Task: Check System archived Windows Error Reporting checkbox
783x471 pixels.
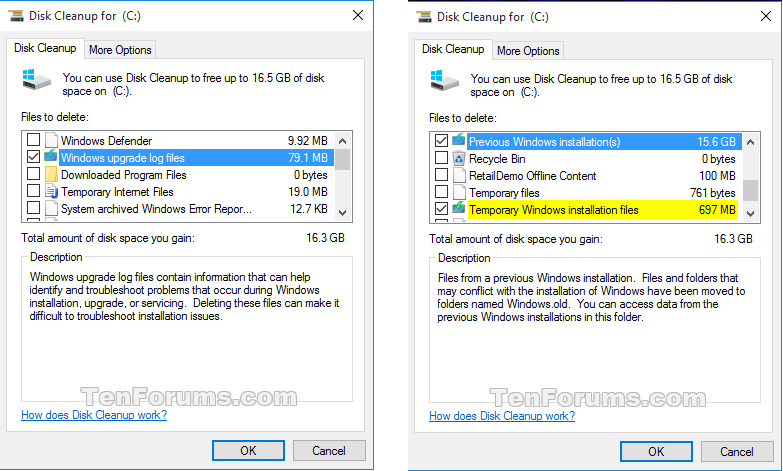Action: tap(33, 207)
